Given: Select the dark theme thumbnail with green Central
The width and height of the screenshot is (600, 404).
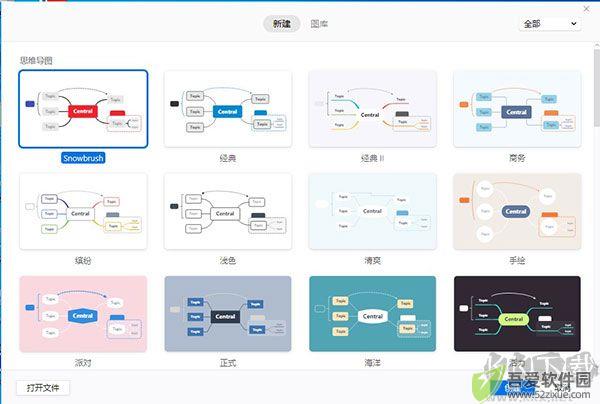Looking at the screenshot, I should coord(517,314).
